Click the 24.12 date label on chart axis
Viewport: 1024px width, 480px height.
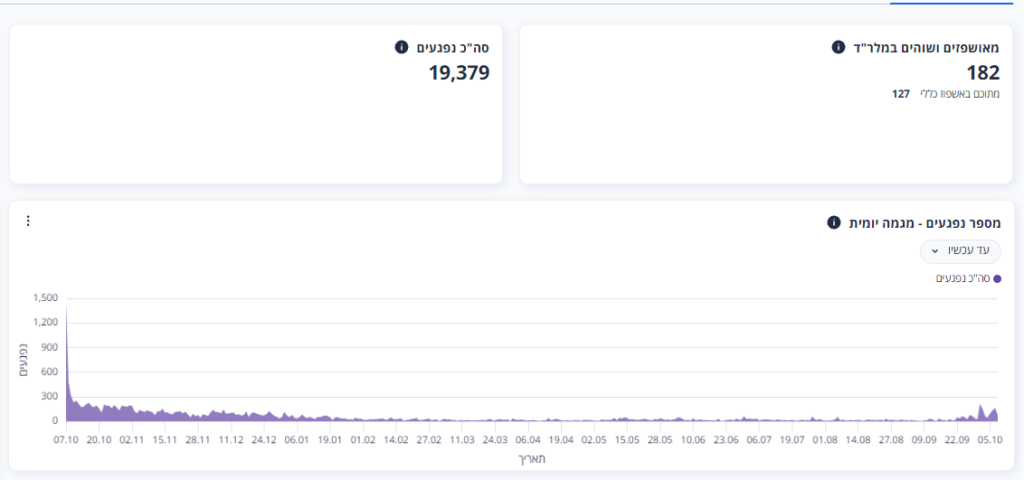[x=264, y=440]
